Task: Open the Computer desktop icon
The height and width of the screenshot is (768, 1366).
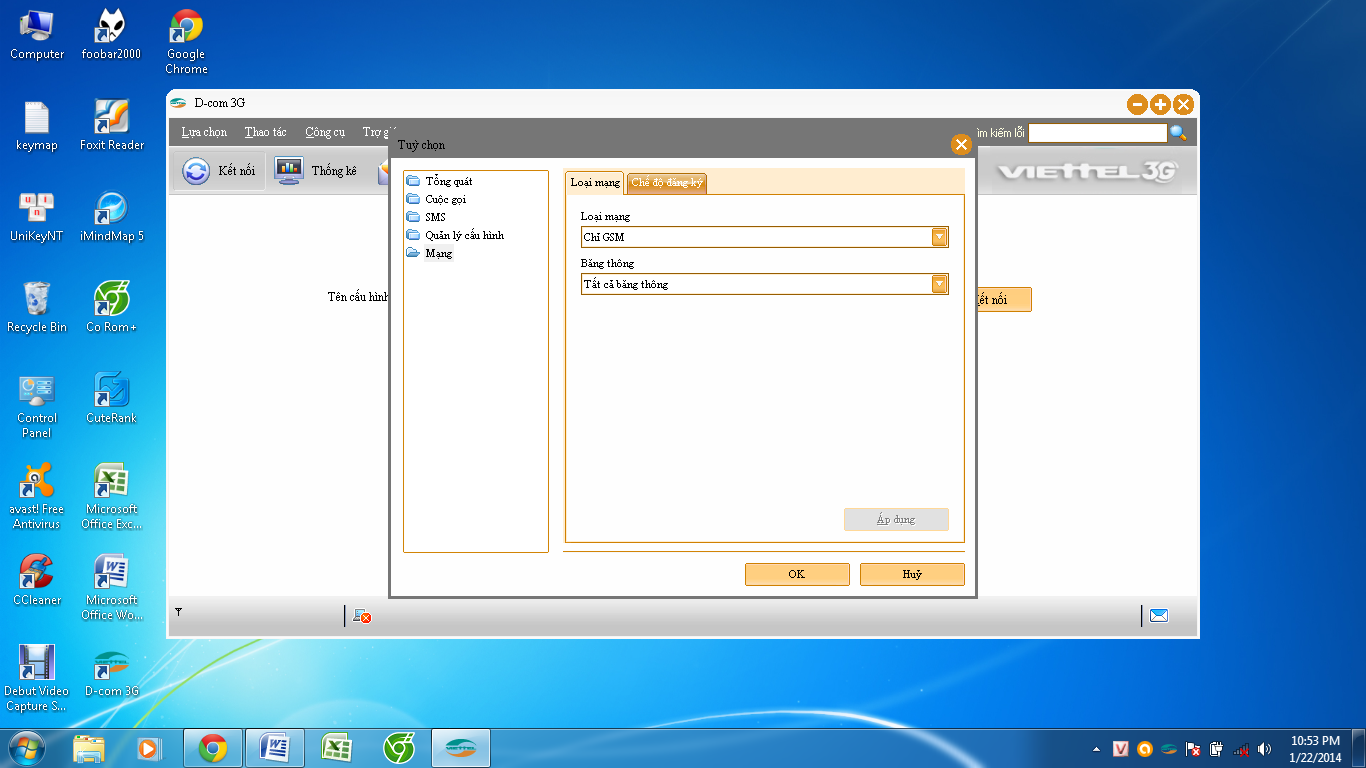Action: 37,36
